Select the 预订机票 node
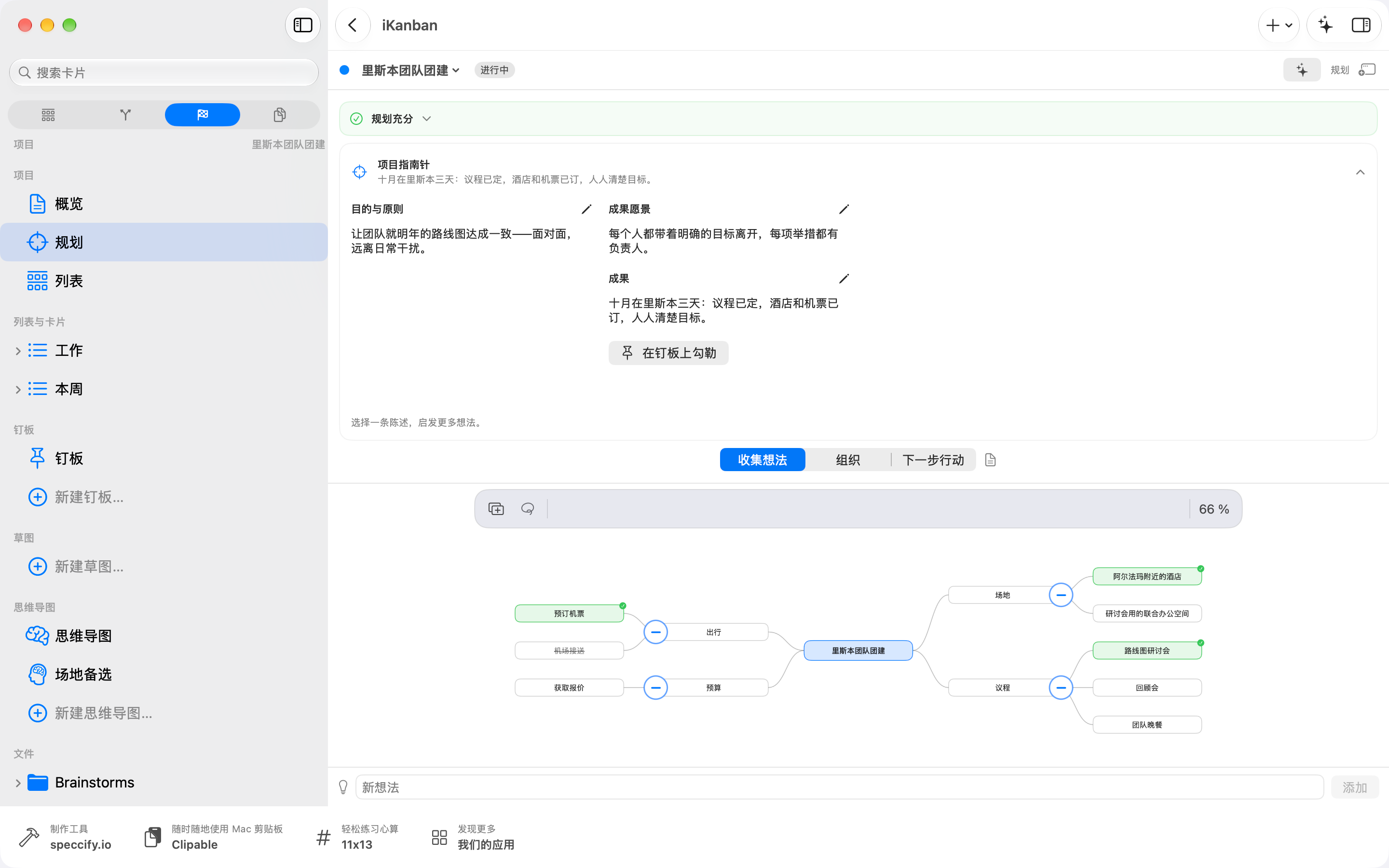Image resolution: width=1389 pixels, height=868 pixels. [569, 613]
